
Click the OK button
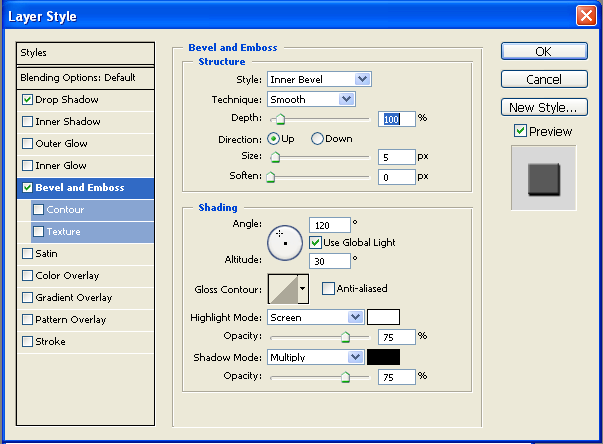pyautogui.click(x=543, y=51)
